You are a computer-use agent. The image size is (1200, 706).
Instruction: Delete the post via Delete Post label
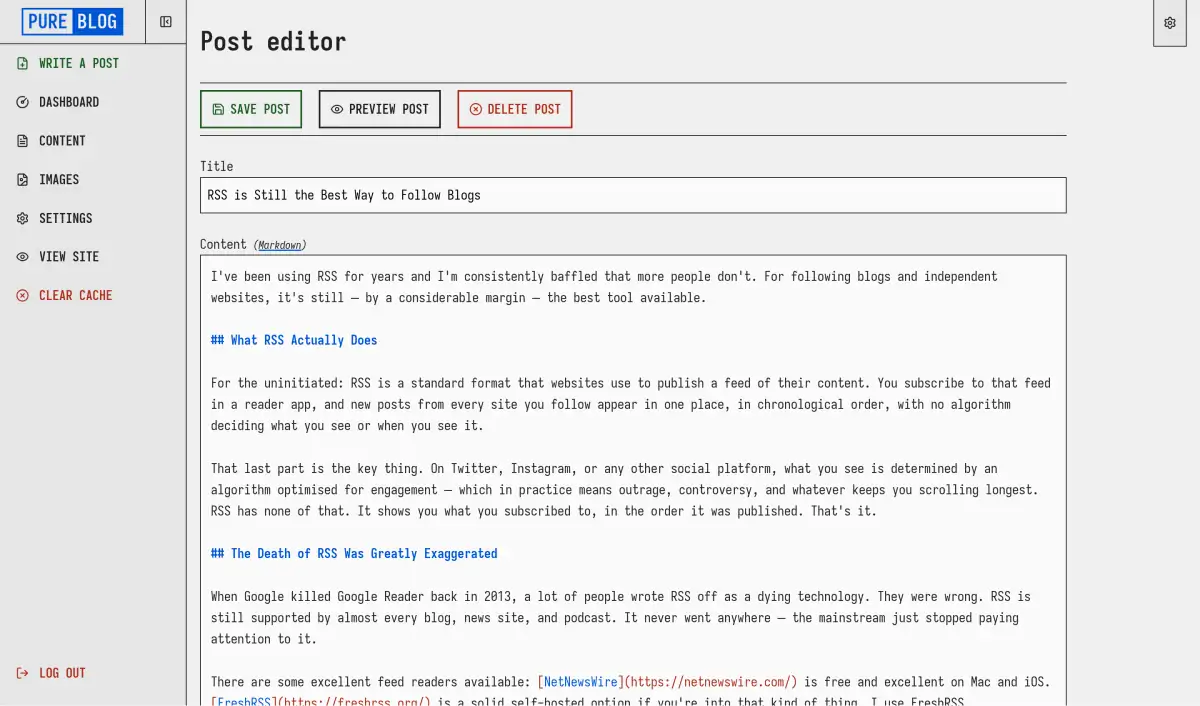[x=524, y=109]
